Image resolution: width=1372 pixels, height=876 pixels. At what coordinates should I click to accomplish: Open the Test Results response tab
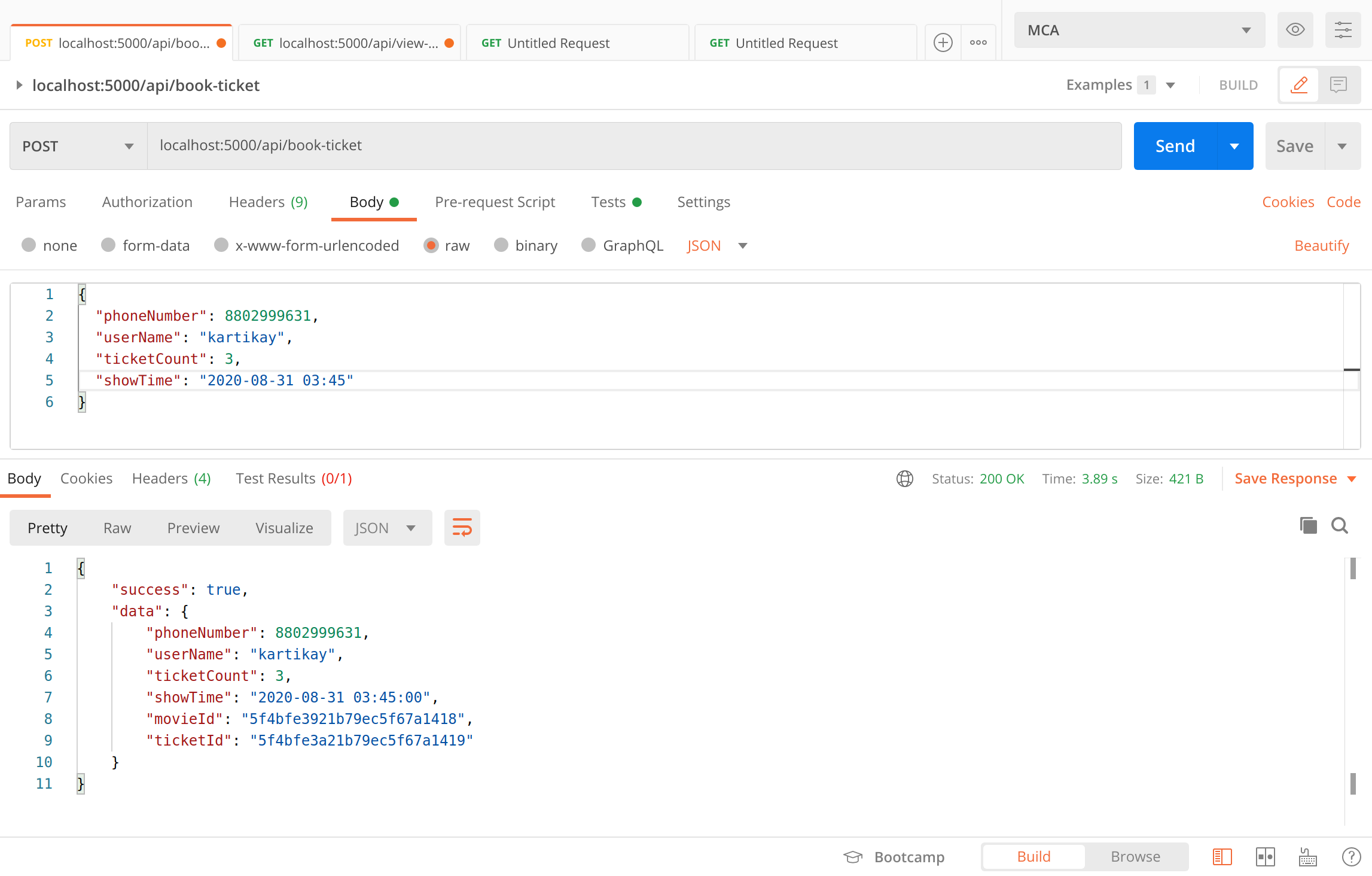click(x=294, y=479)
